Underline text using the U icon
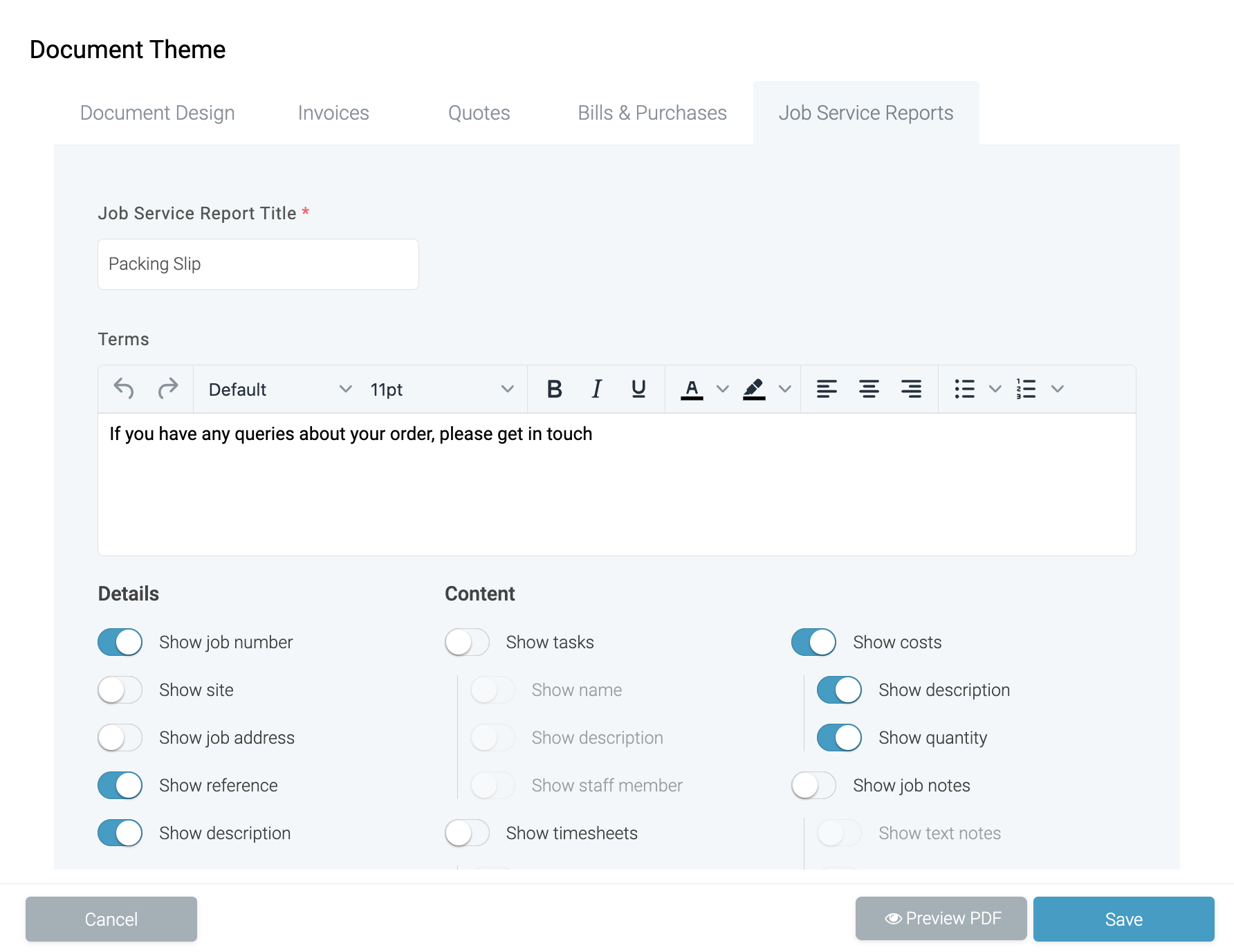 tap(638, 389)
